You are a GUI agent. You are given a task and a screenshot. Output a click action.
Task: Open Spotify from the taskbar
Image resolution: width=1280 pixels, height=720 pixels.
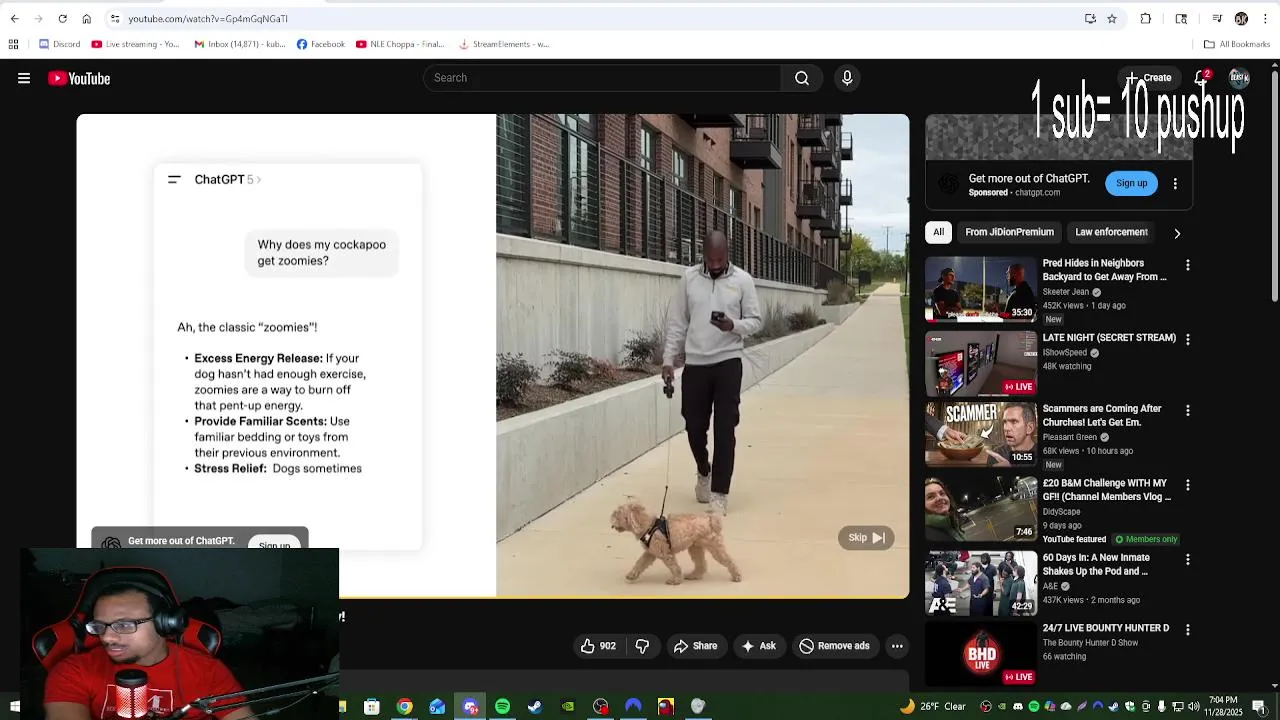tap(502, 707)
